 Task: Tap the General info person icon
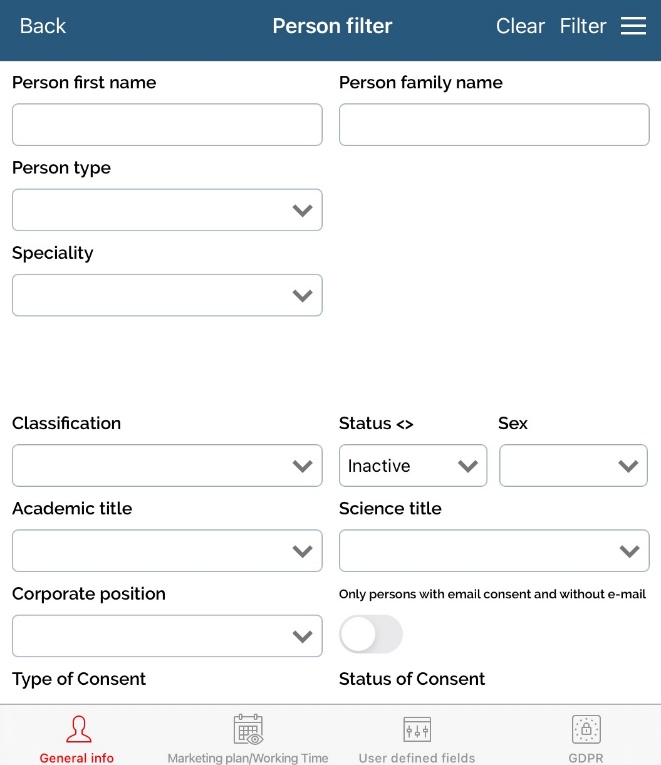click(77, 730)
